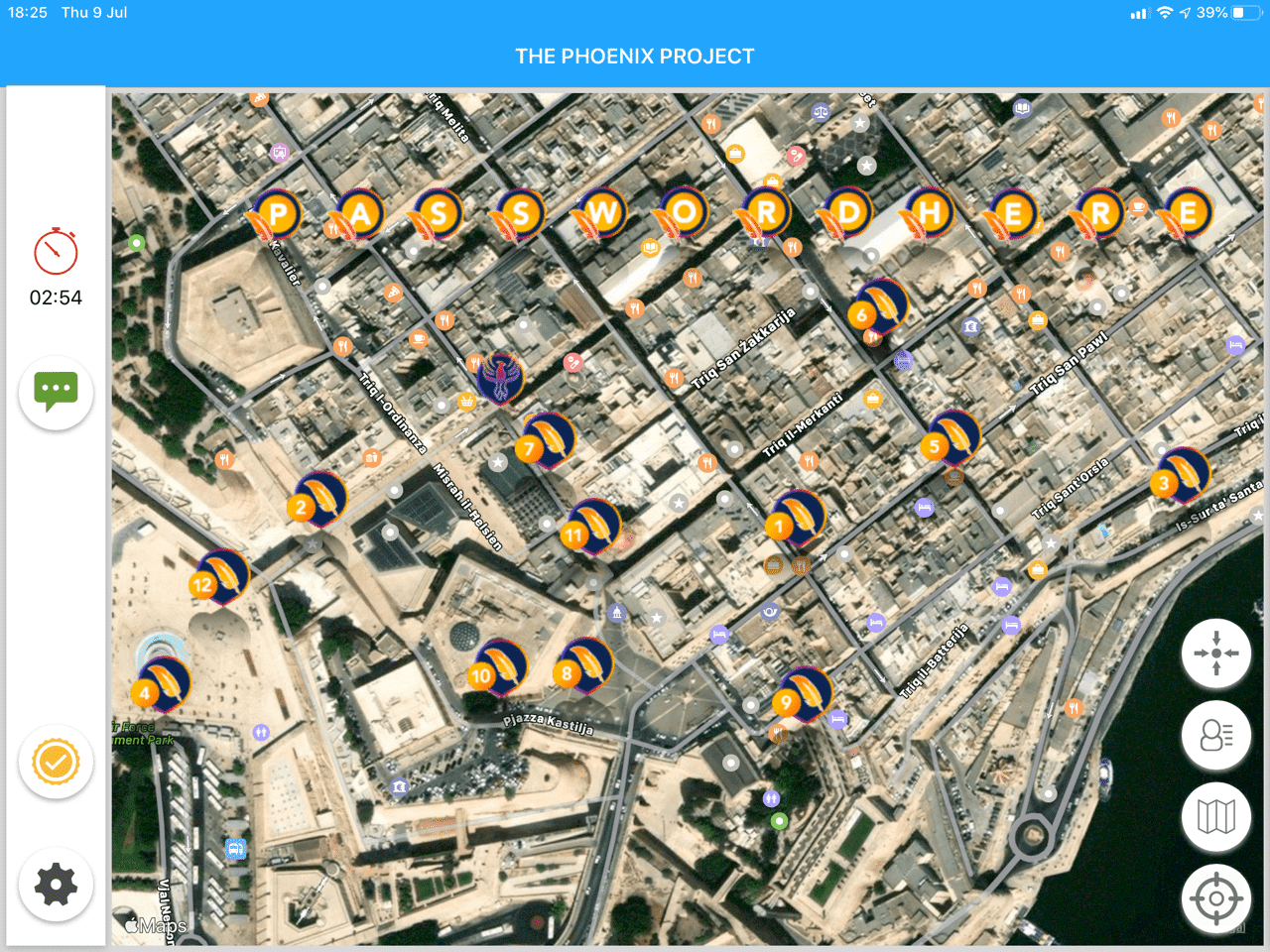This screenshot has height=952, width=1270.
Task: Open the player list button
Action: point(1215,735)
